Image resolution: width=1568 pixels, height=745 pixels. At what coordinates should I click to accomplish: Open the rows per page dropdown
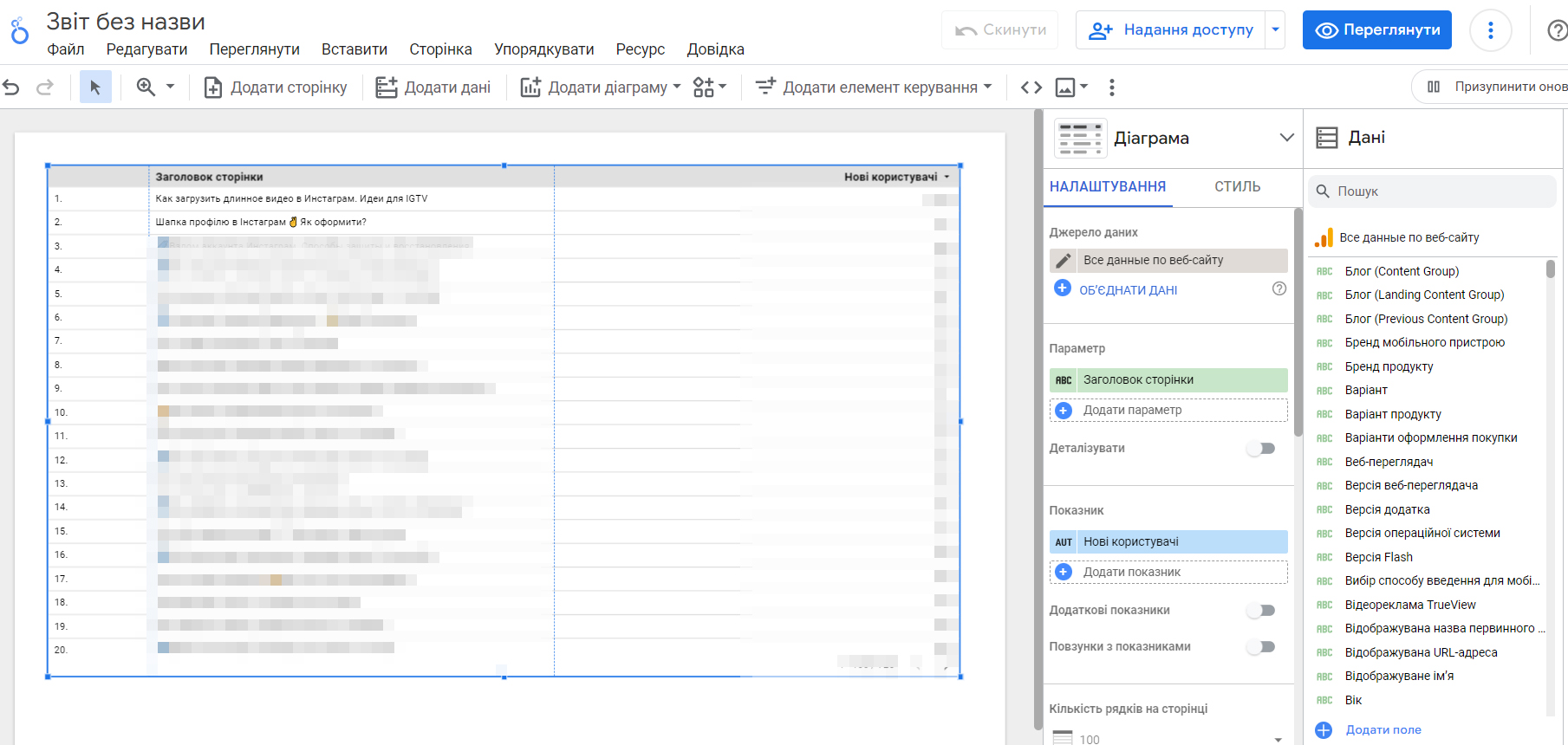point(1278,739)
